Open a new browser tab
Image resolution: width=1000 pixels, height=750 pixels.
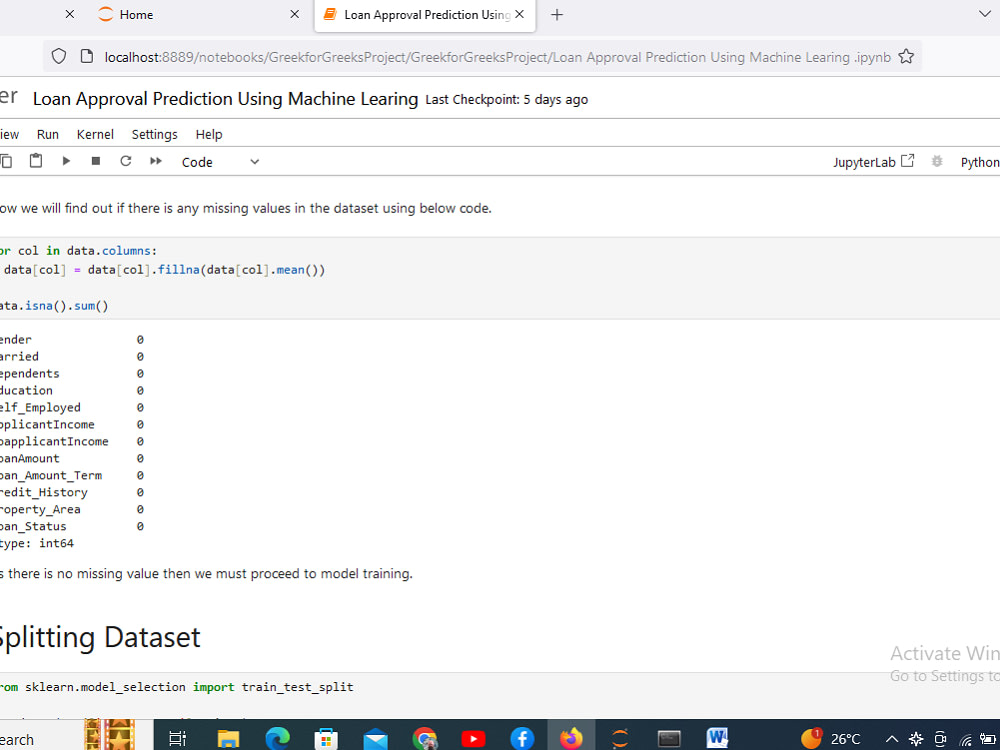[x=557, y=15]
